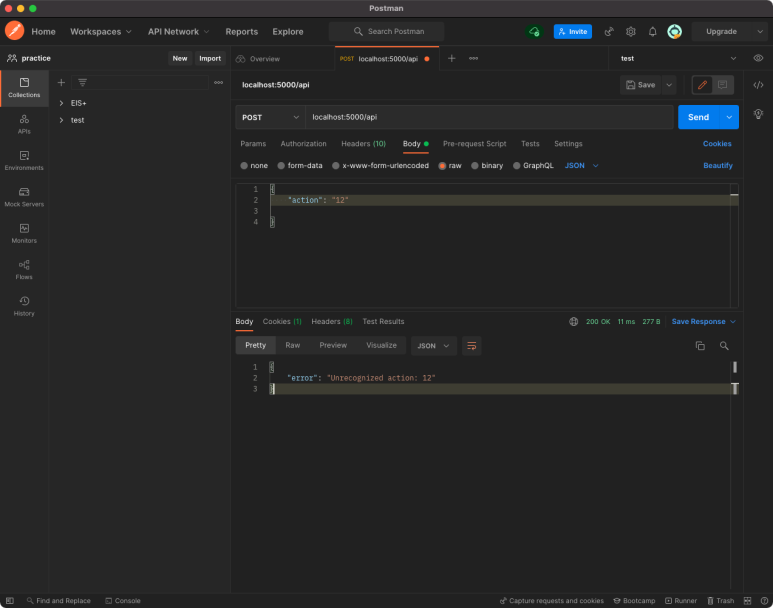Open the Send button dropdown arrow
Image resolution: width=773 pixels, height=608 pixels.
click(x=729, y=117)
